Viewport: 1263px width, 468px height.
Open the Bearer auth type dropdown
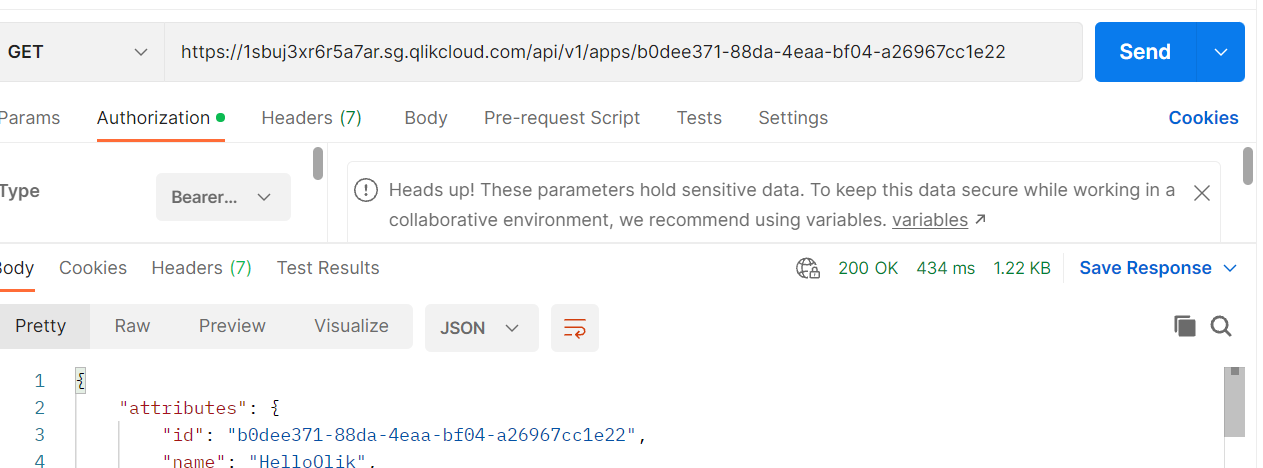coord(223,197)
